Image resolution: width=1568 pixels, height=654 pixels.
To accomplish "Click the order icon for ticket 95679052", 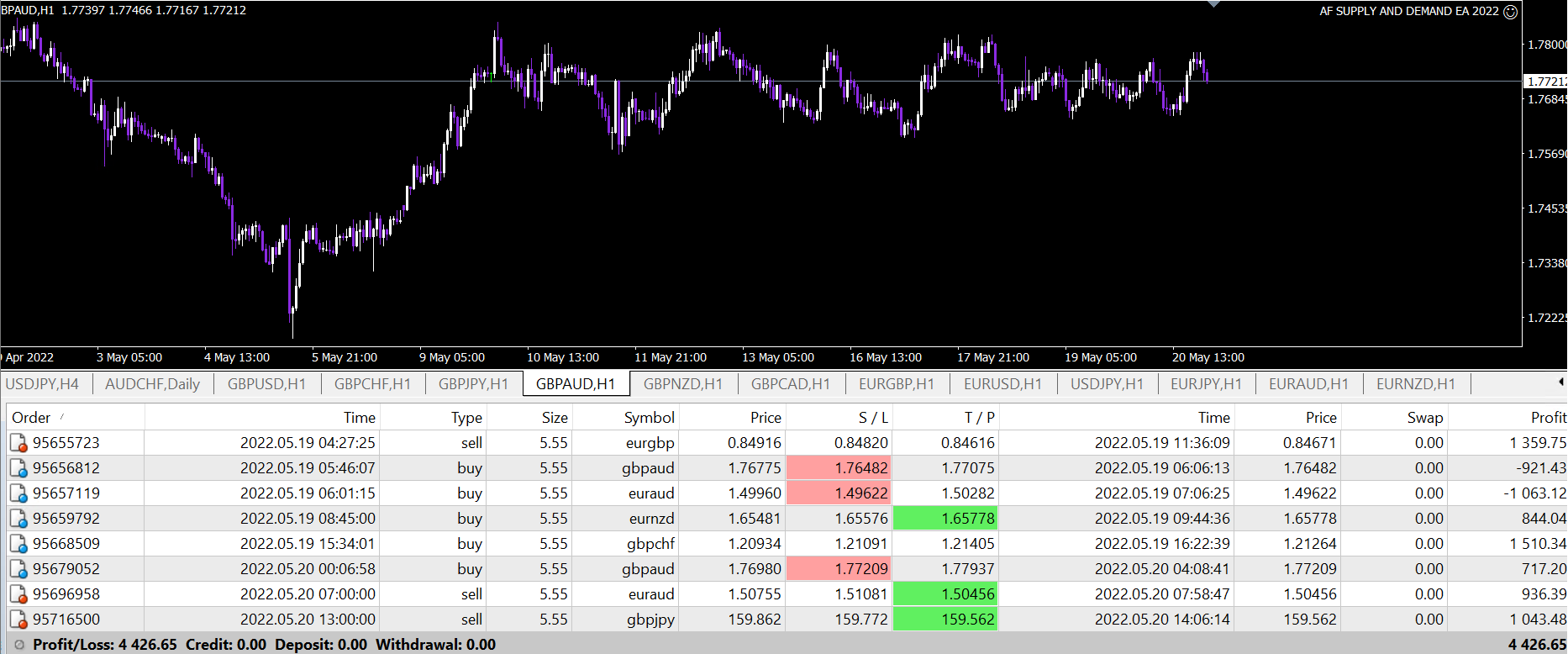I will pos(18,569).
